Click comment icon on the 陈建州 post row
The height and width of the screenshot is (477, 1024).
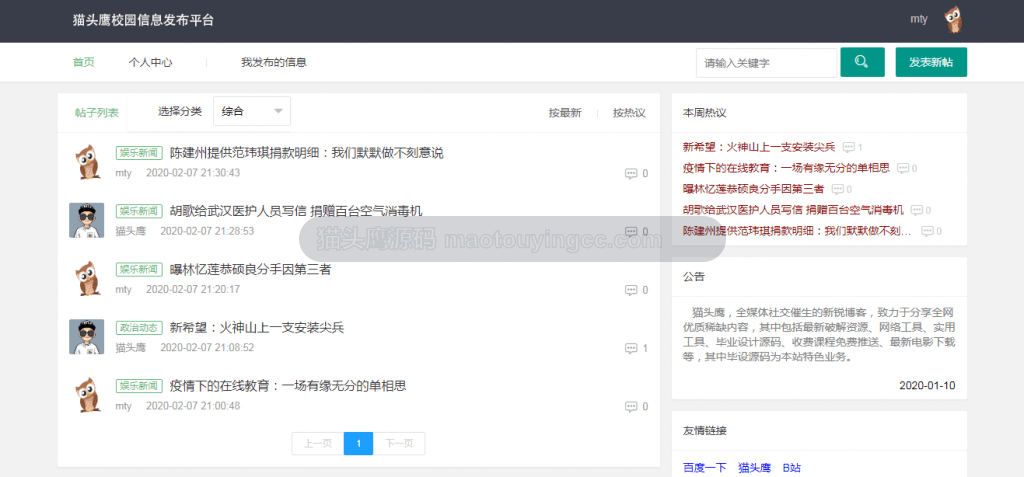tap(631, 174)
